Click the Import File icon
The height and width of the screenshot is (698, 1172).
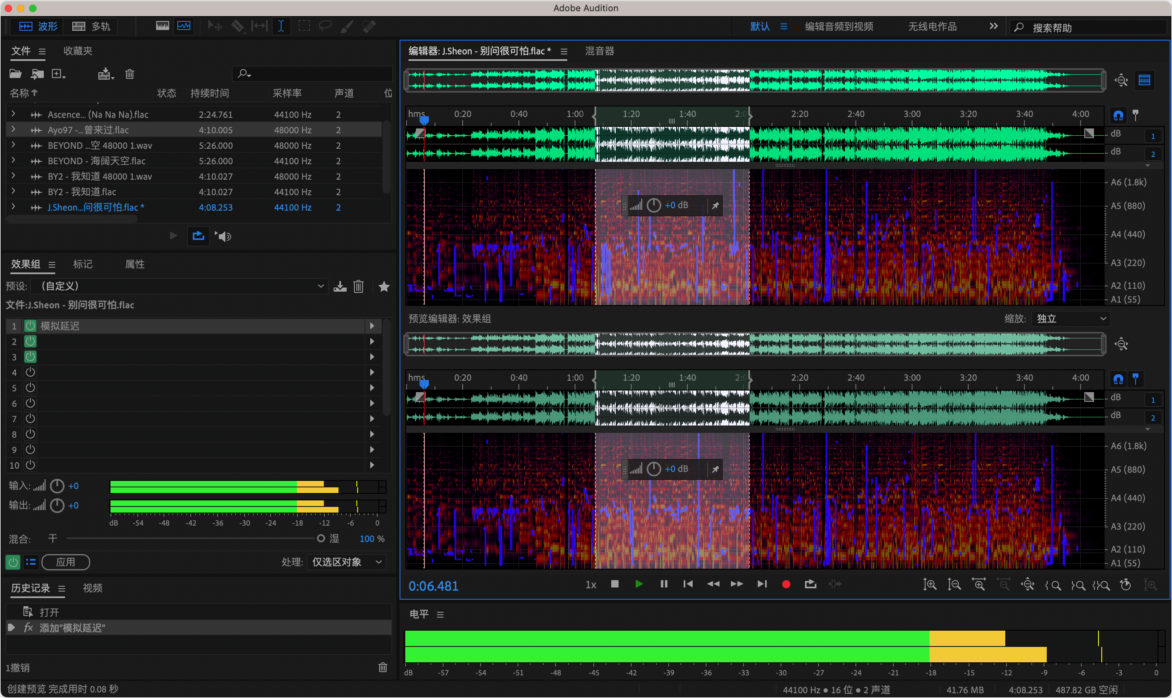click(x=37, y=74)
